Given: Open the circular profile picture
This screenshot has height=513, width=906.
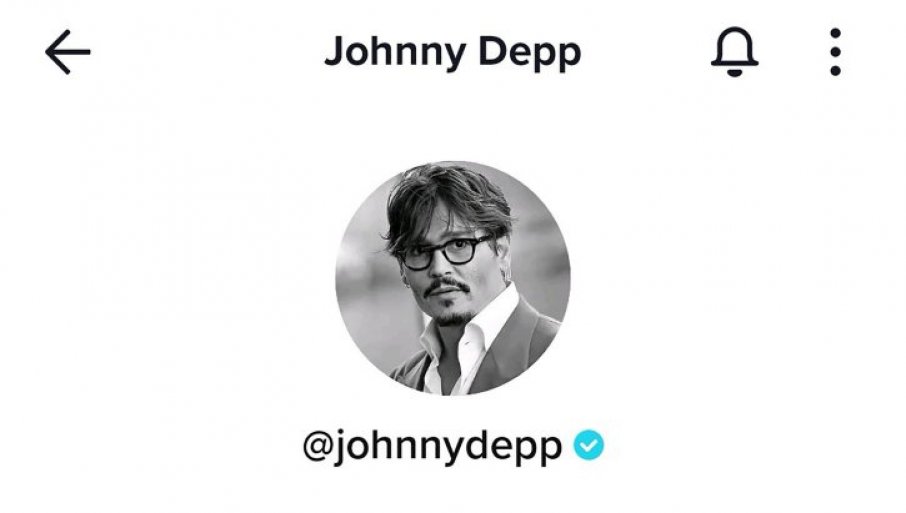Looking at the screenshot, I should [453, 278].
